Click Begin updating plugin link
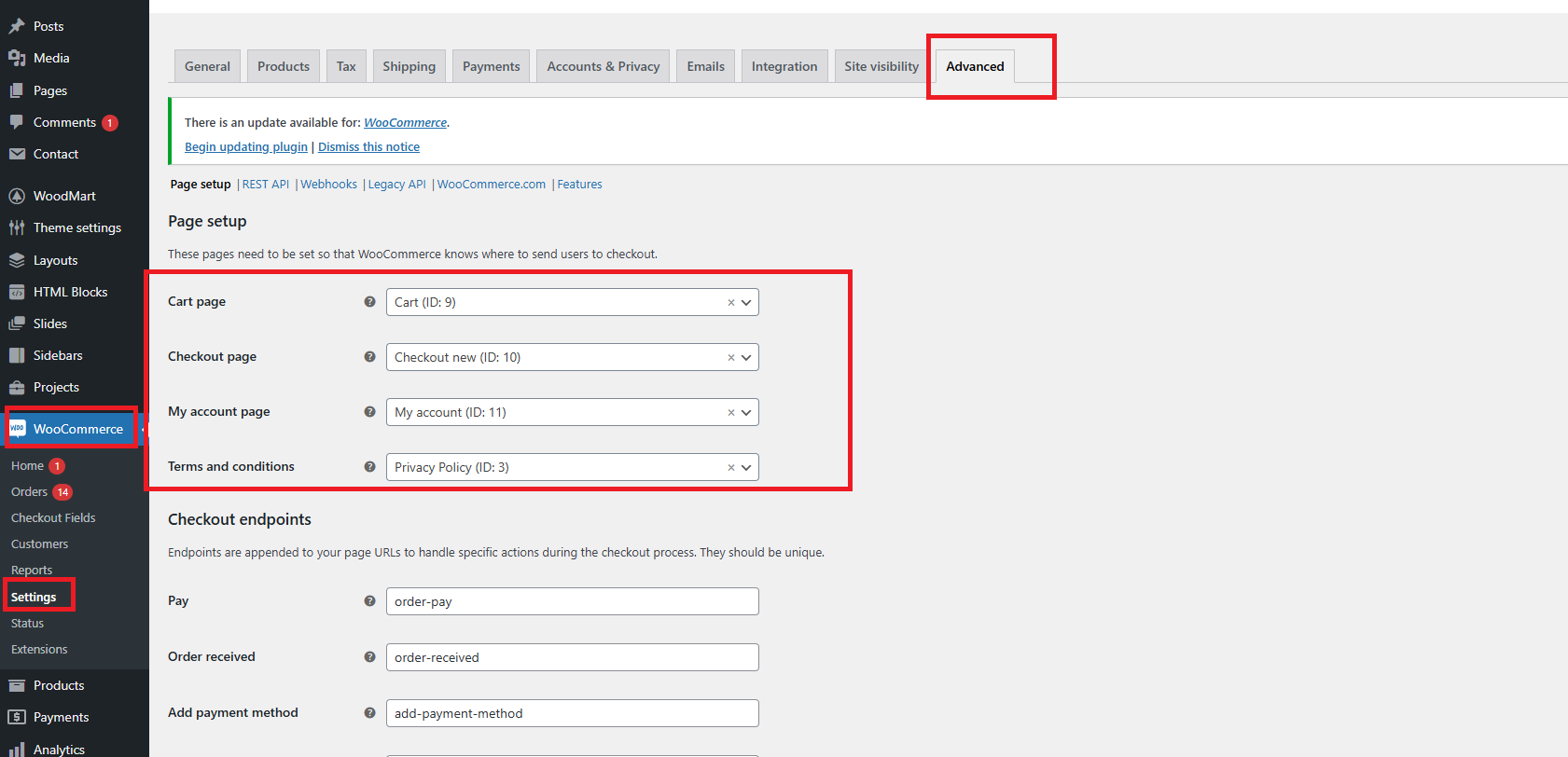The image size is (1568, 757). pyautogui.click(x=246, y=146)
